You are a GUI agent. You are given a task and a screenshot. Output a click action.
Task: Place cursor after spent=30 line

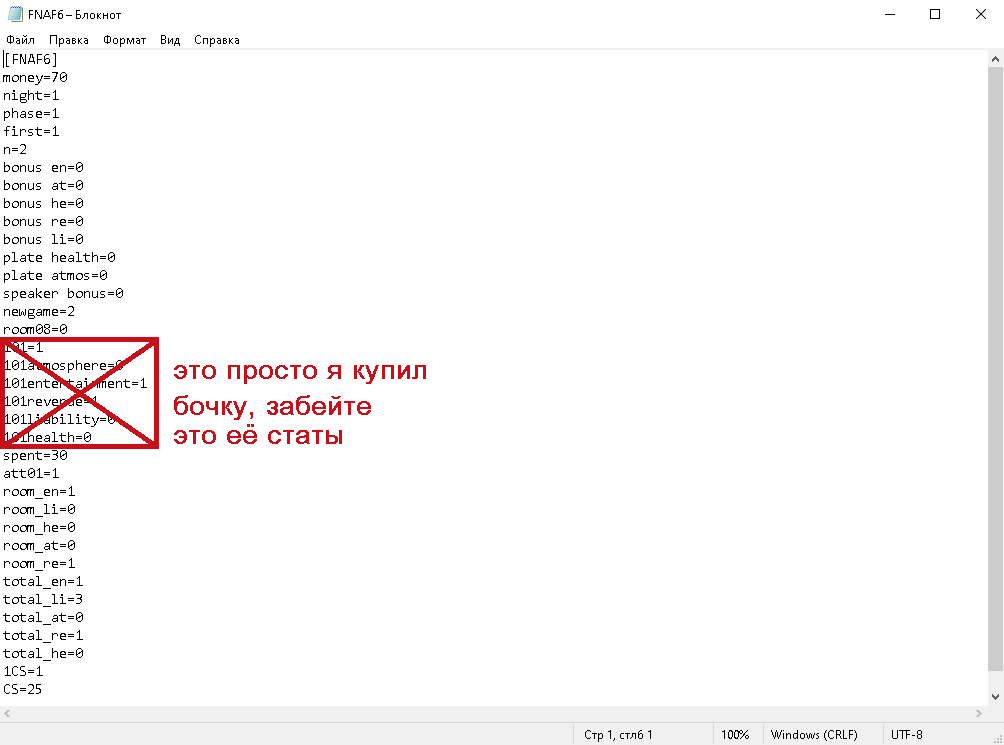tap(68, 456)
